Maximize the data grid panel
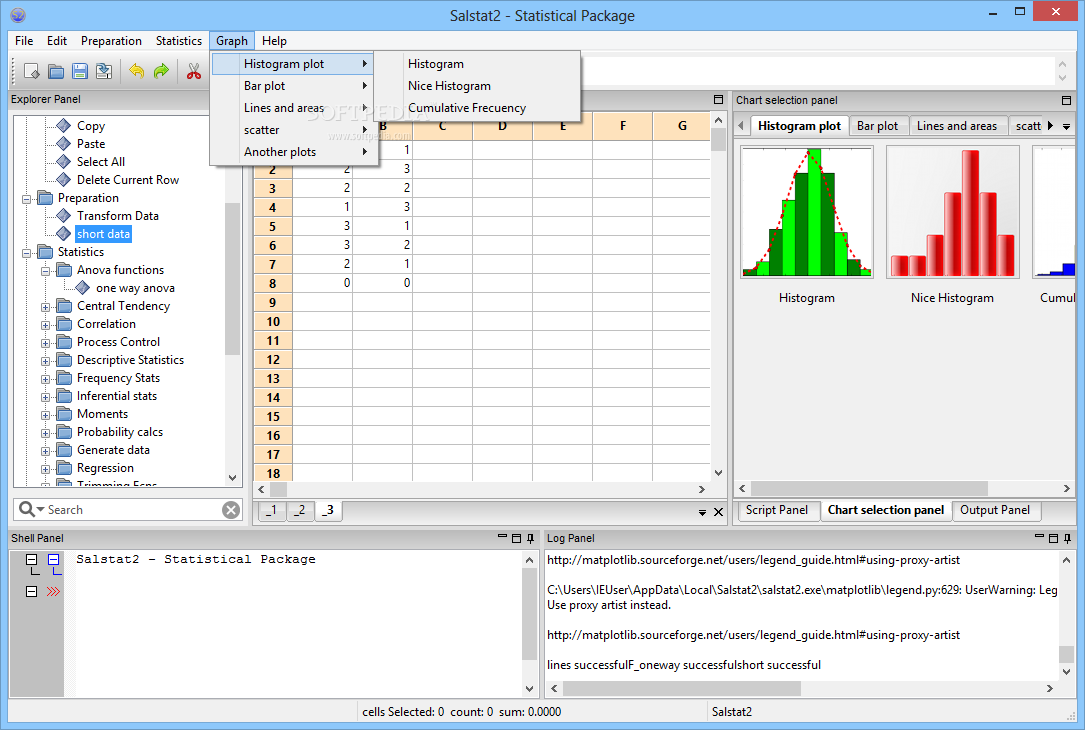This screenshot has height=730, width=1085. (718, 100)
